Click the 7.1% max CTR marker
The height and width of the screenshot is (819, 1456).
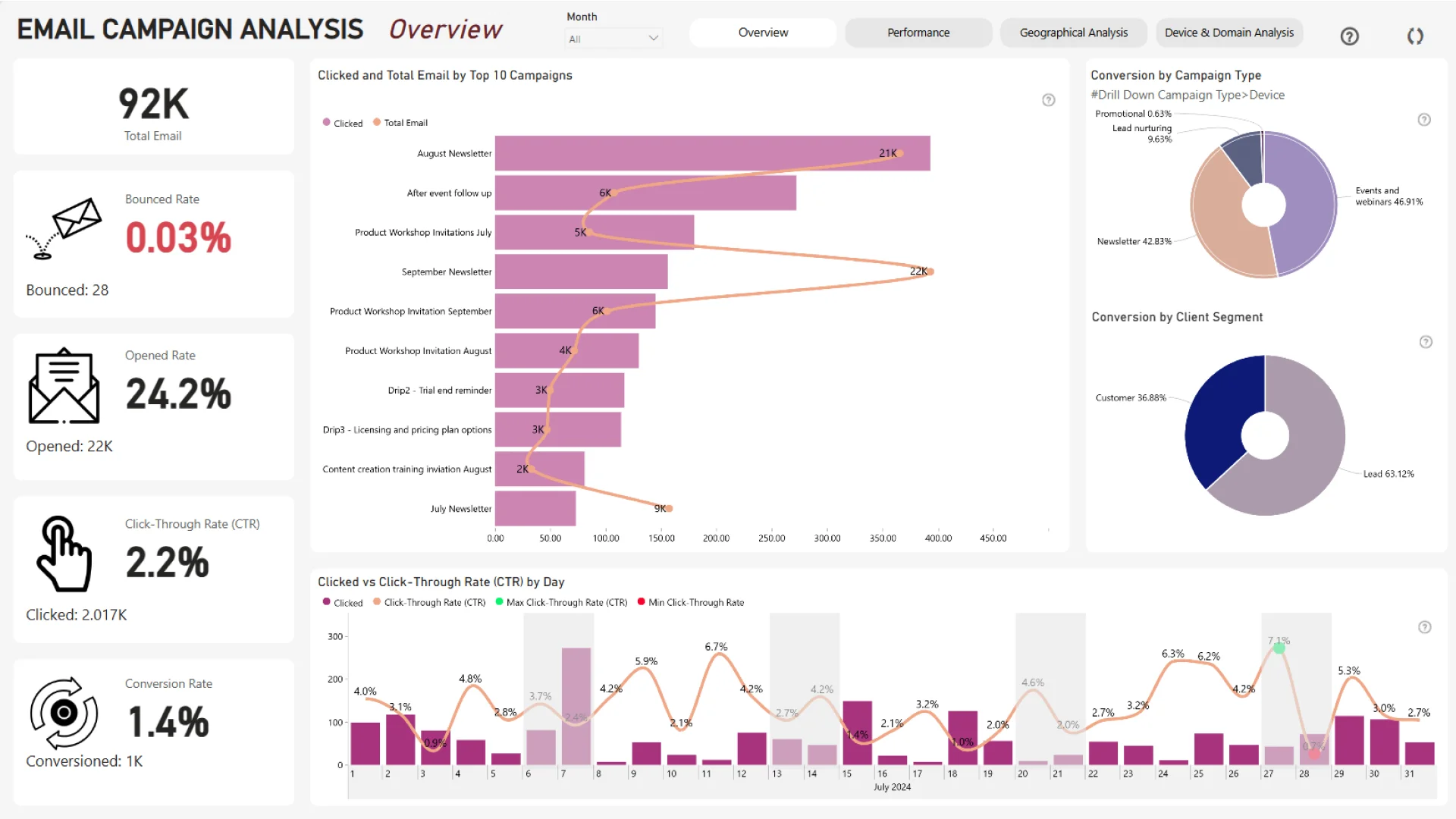[1279, 648]
